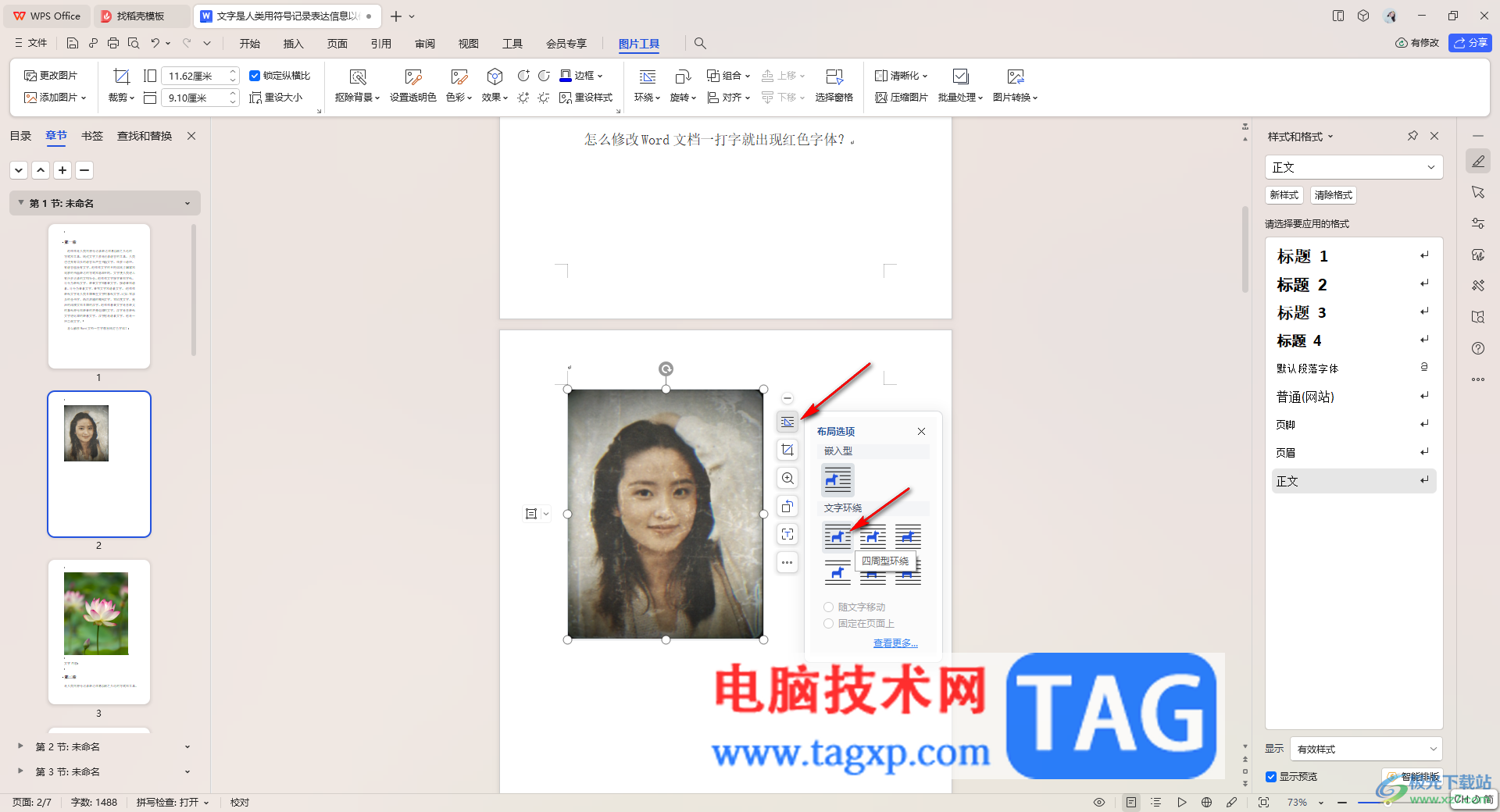This screenshot has height=812, width=1500.
Task: Click the 压缩图片 compress picture button
Action: [902, 98]
